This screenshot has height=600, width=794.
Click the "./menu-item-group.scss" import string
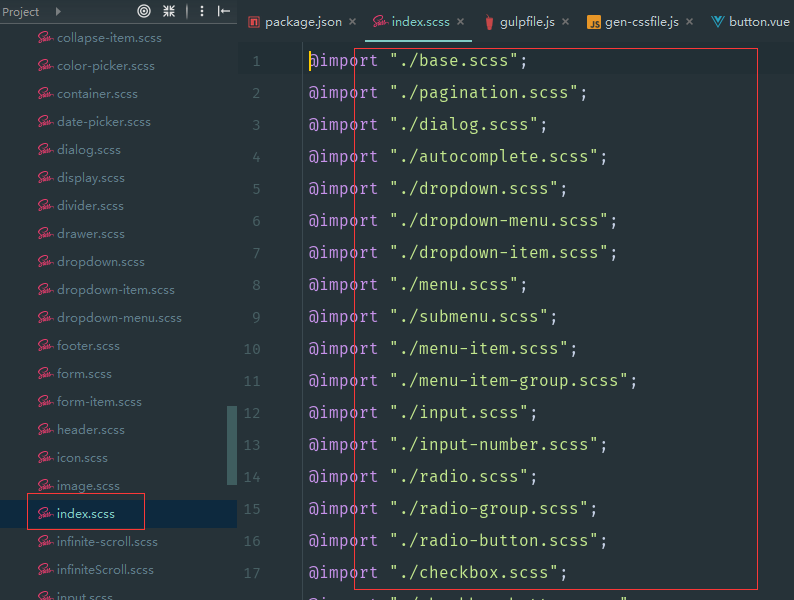coord(509,381)
